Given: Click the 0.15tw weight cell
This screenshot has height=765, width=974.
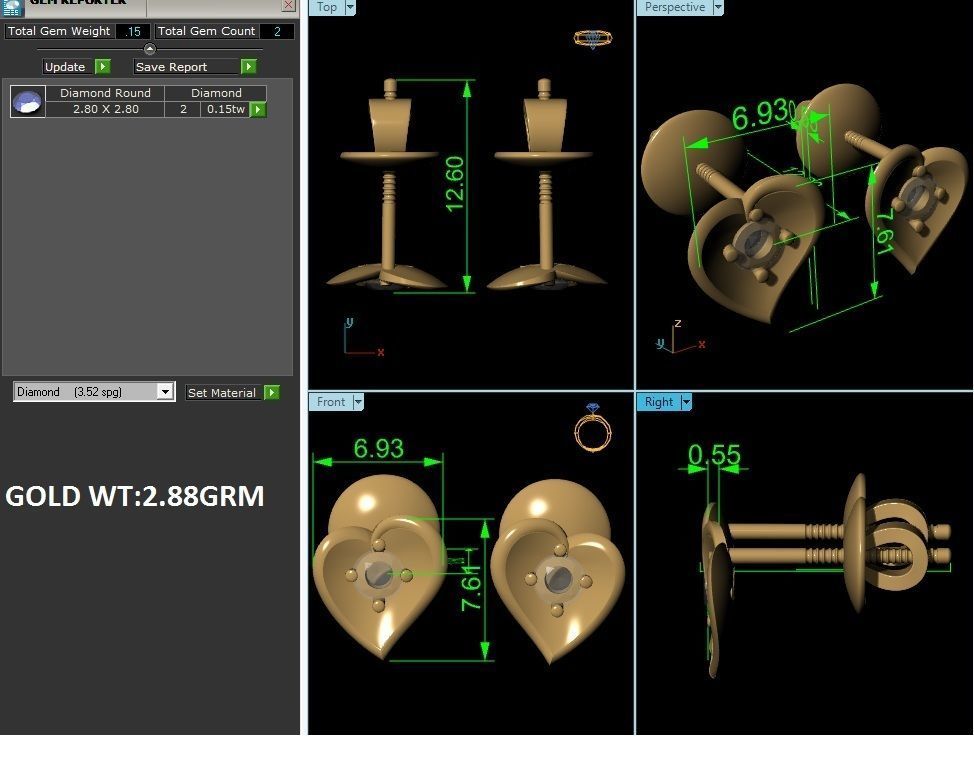Looking at the screenshot, I should [x=225, y=109].
